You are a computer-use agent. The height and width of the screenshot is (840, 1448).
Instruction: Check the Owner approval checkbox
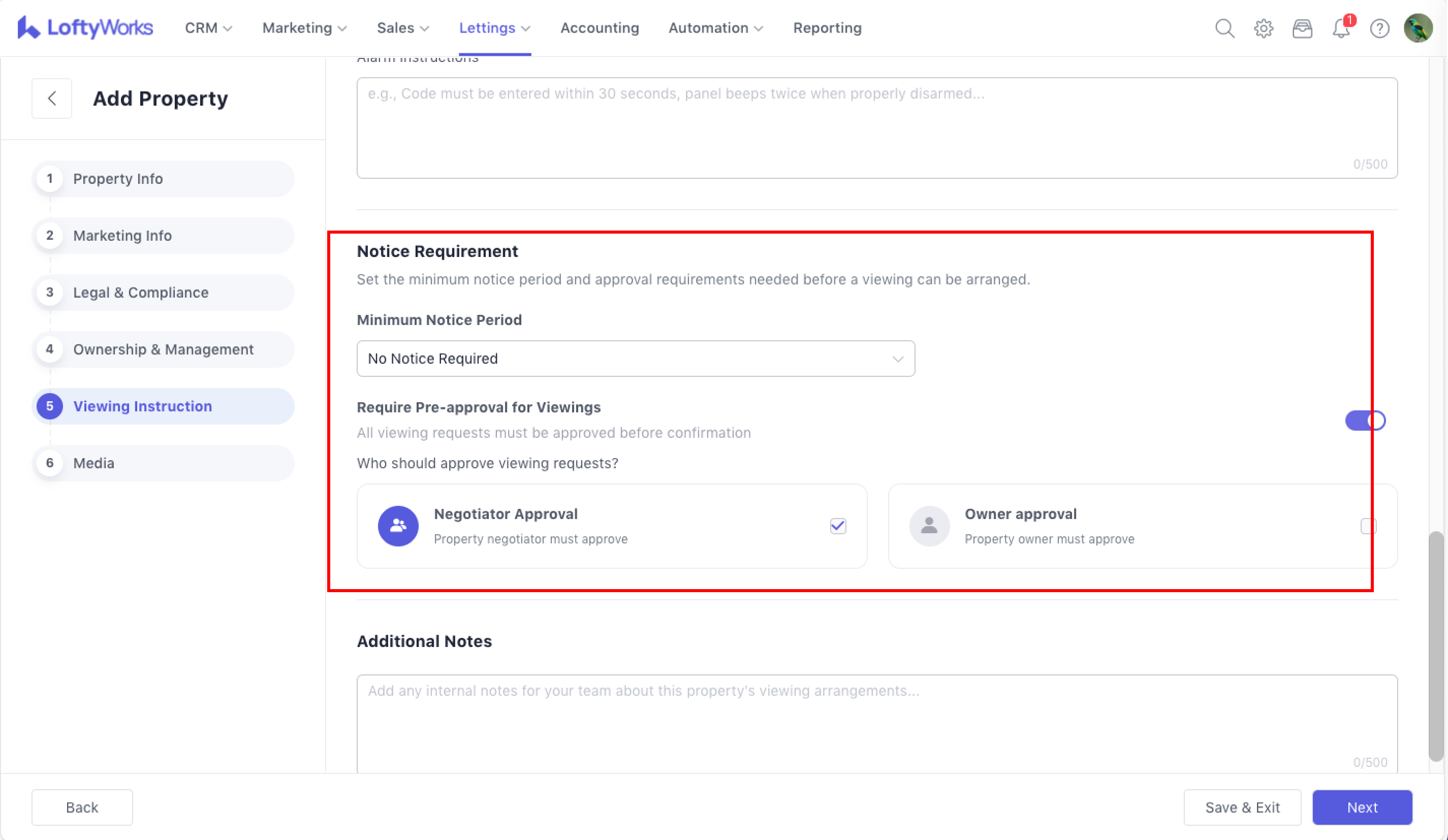point(1368,526)
